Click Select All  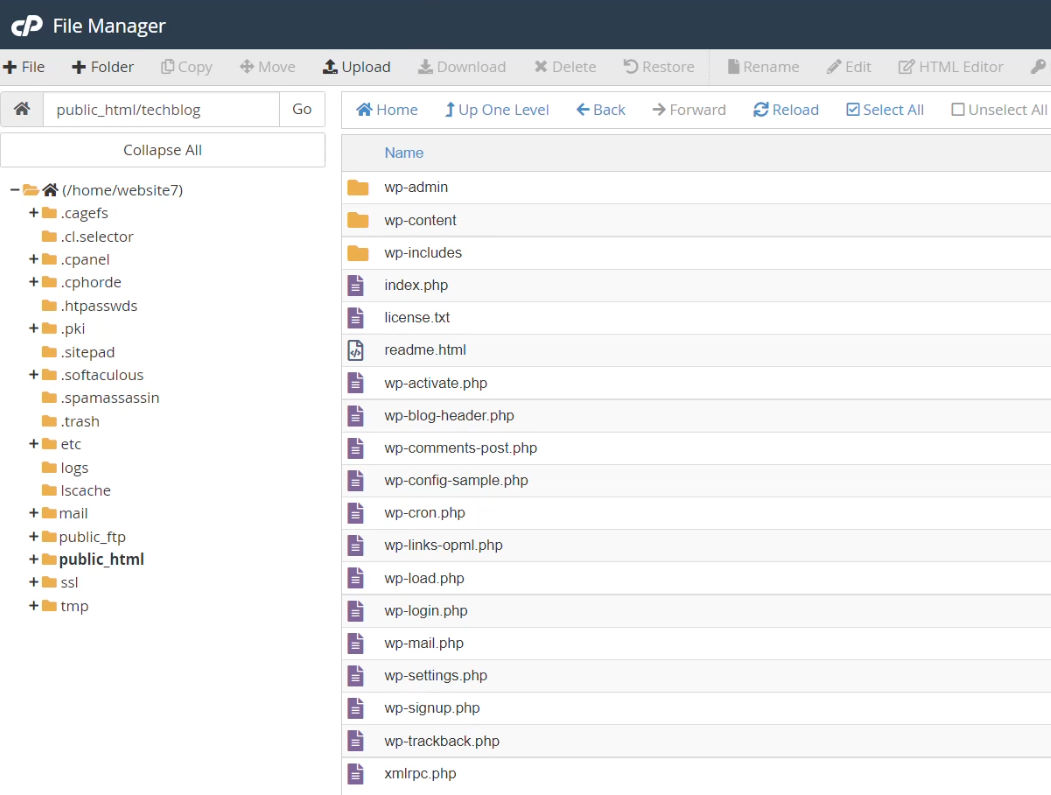(x=885, y=110)
